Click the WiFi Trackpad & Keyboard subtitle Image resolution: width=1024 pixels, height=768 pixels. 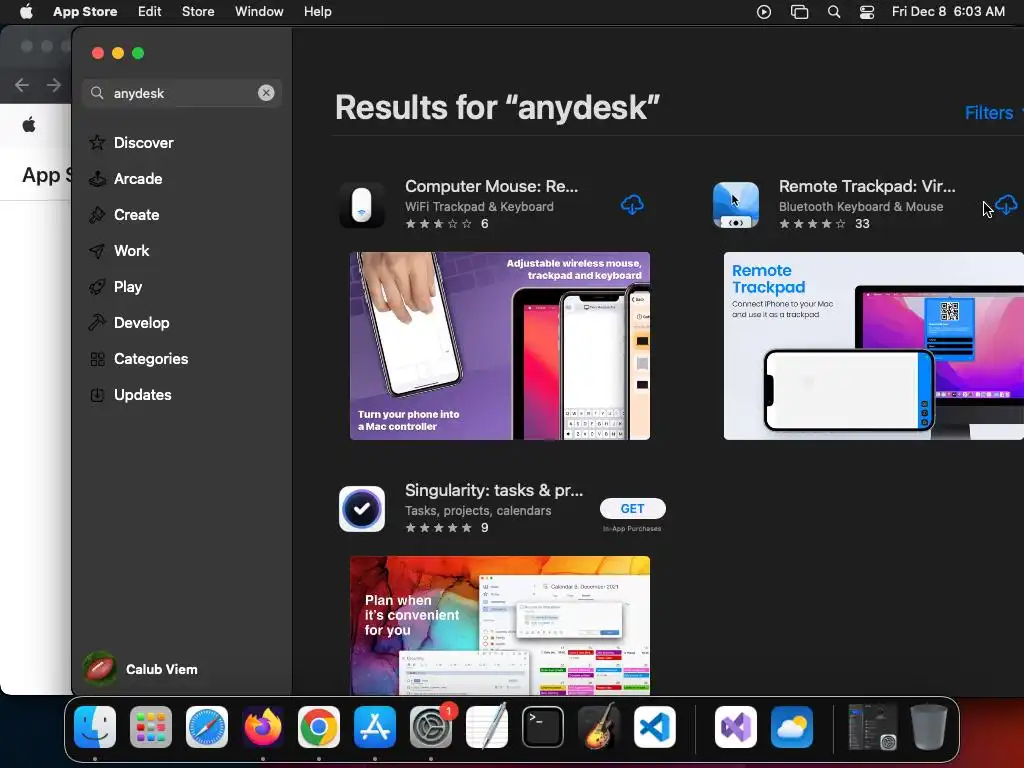click(479, 206)
